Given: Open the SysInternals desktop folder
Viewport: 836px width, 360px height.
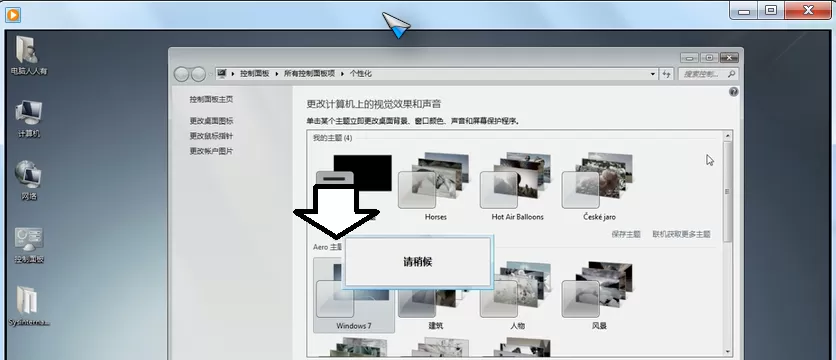Looking at the screenshot, I should (29, 307).
